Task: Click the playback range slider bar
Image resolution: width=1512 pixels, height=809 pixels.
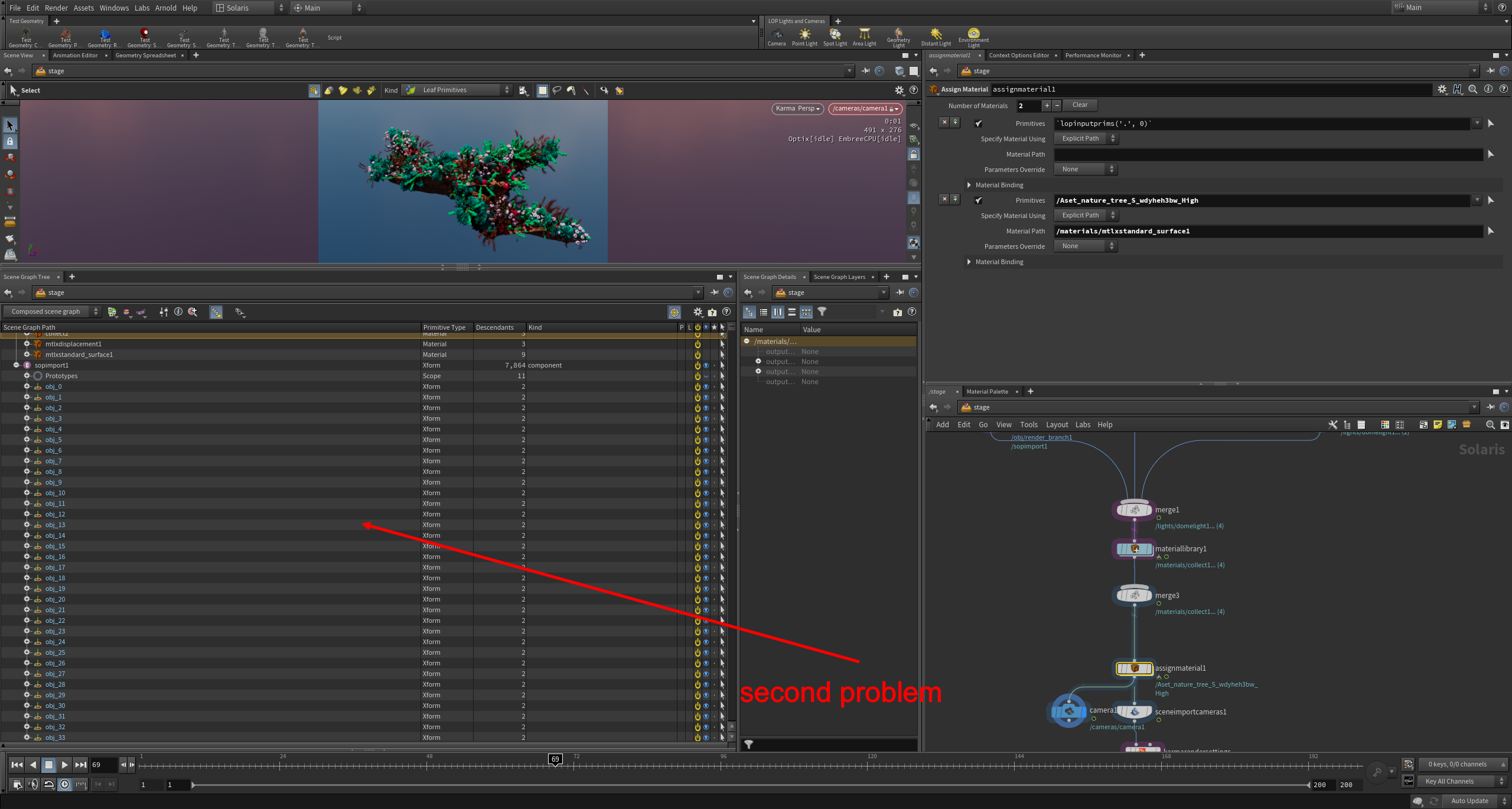Action: 751,785
